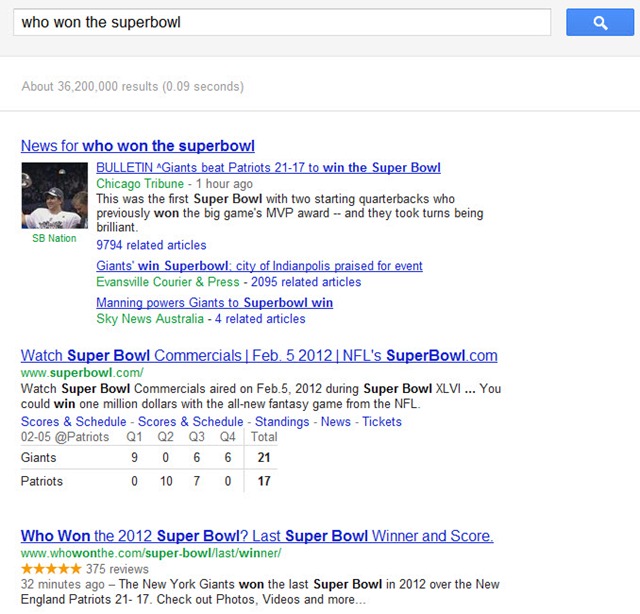Image resolution: width=640 pixels, height=614 pixels.
Task: Click the blue magnifying glass search button
Action: pos(600,22)
